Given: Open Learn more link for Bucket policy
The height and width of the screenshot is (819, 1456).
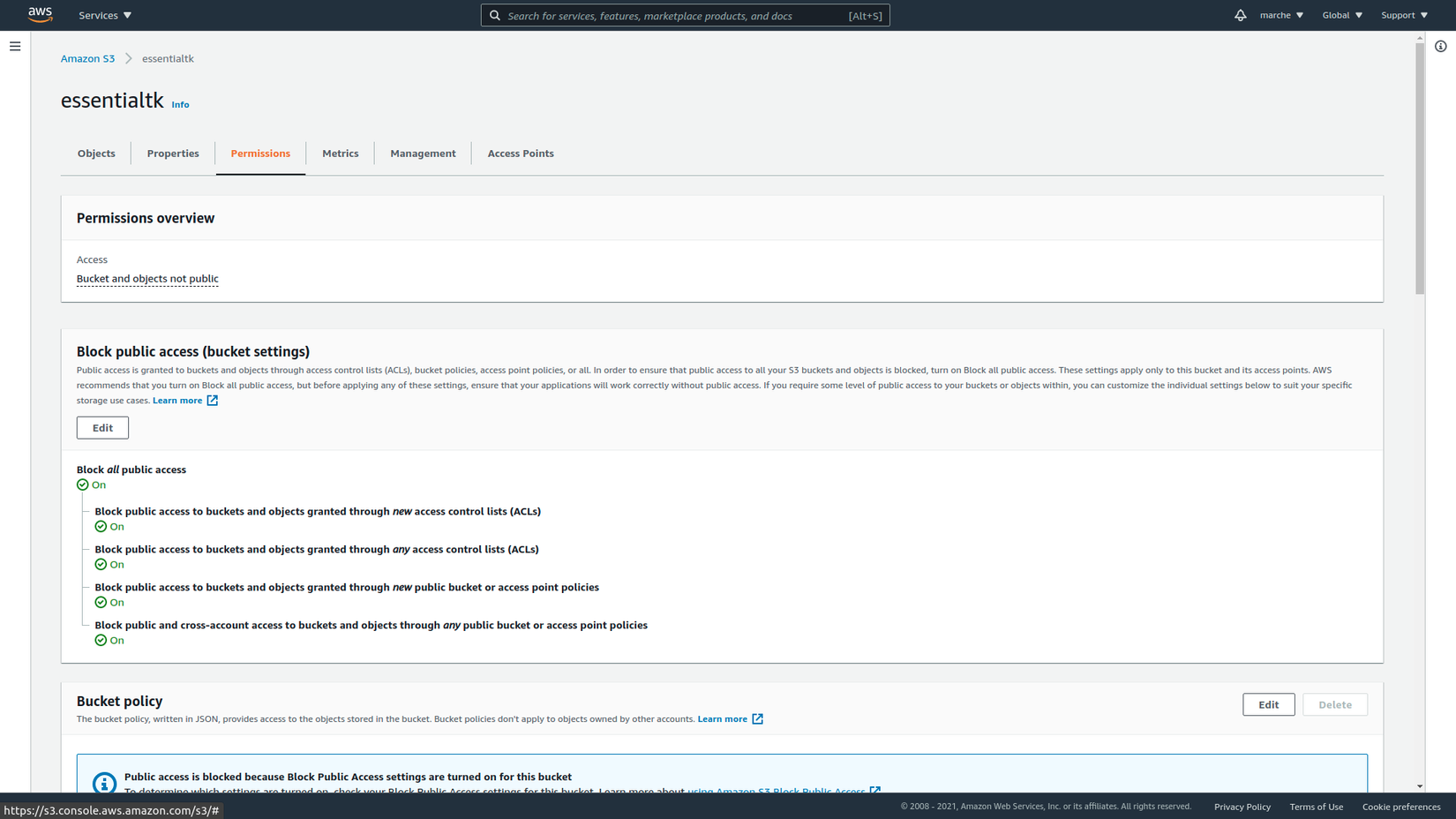Looking at the screenshot, I should coord(723,719).
